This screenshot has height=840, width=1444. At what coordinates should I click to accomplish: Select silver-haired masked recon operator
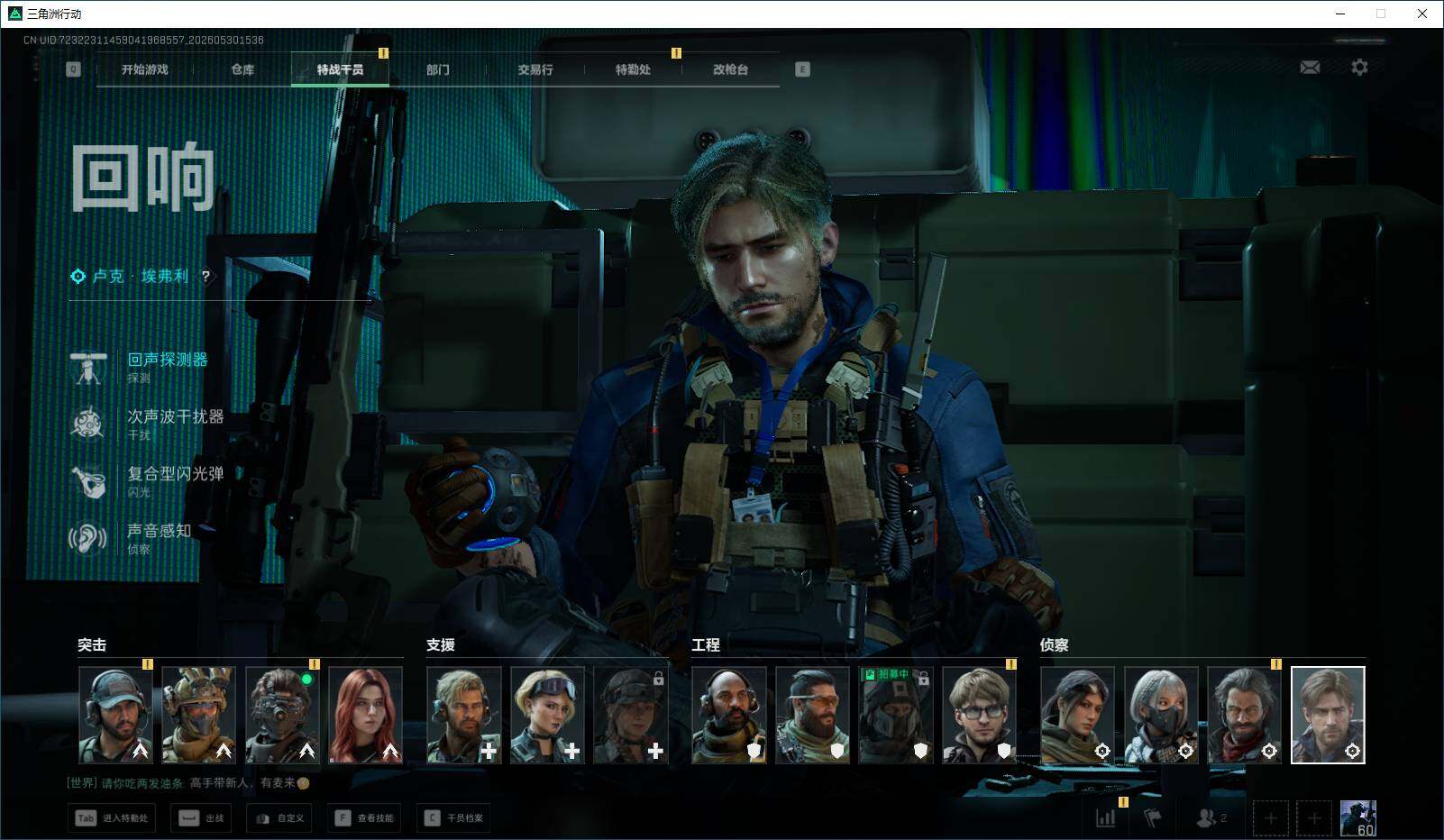pyautogui.click(x=1161, y=715)
